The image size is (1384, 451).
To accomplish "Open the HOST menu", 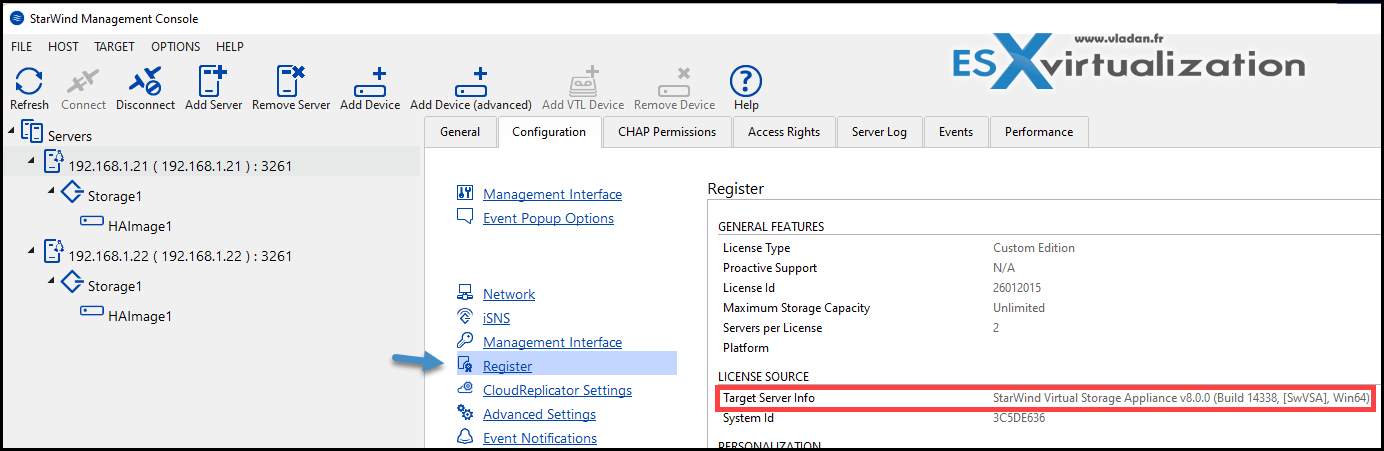I will tap(63, 47).
